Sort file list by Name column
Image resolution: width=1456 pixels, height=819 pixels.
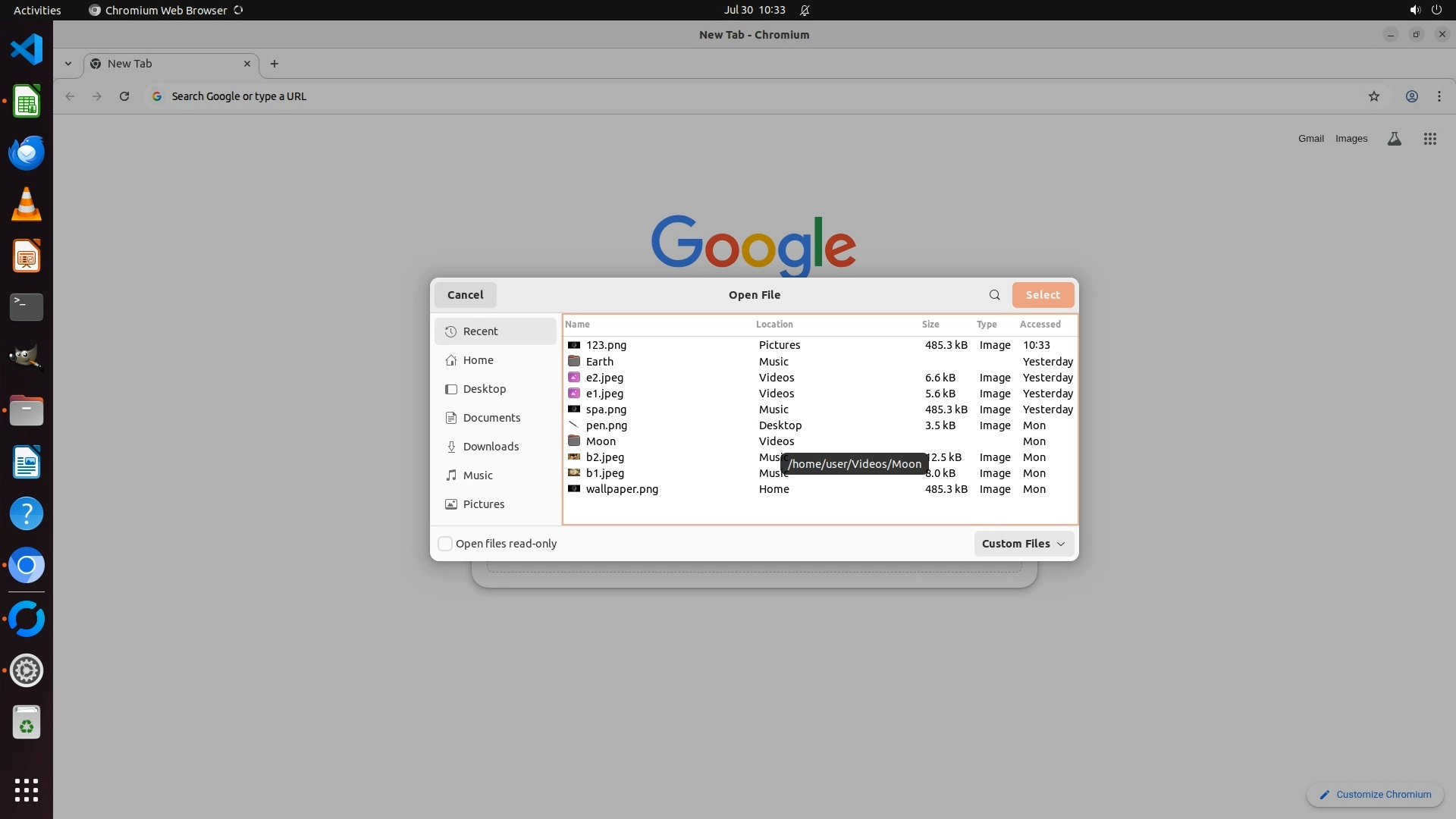pos(577,325)
